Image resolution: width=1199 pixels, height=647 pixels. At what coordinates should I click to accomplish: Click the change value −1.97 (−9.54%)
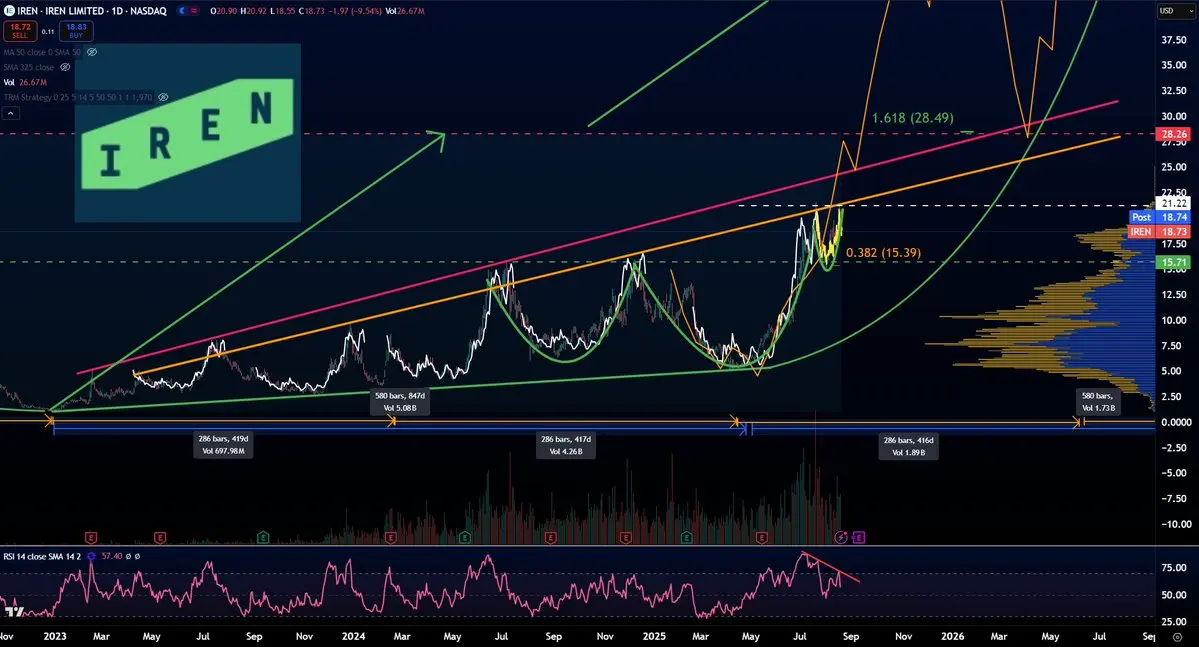pyautogui.click(x=355, y=11)
